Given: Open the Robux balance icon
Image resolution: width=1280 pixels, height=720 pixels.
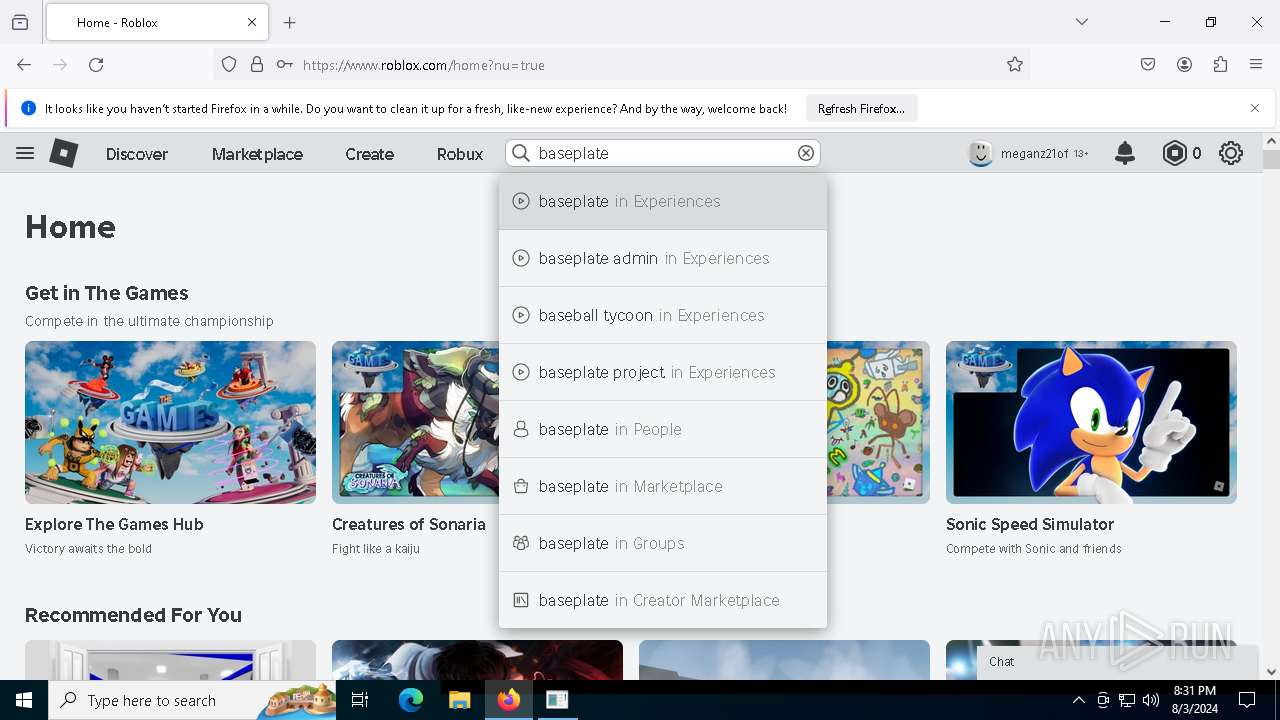Looking at the screenshot, I should click(1174, 153).
